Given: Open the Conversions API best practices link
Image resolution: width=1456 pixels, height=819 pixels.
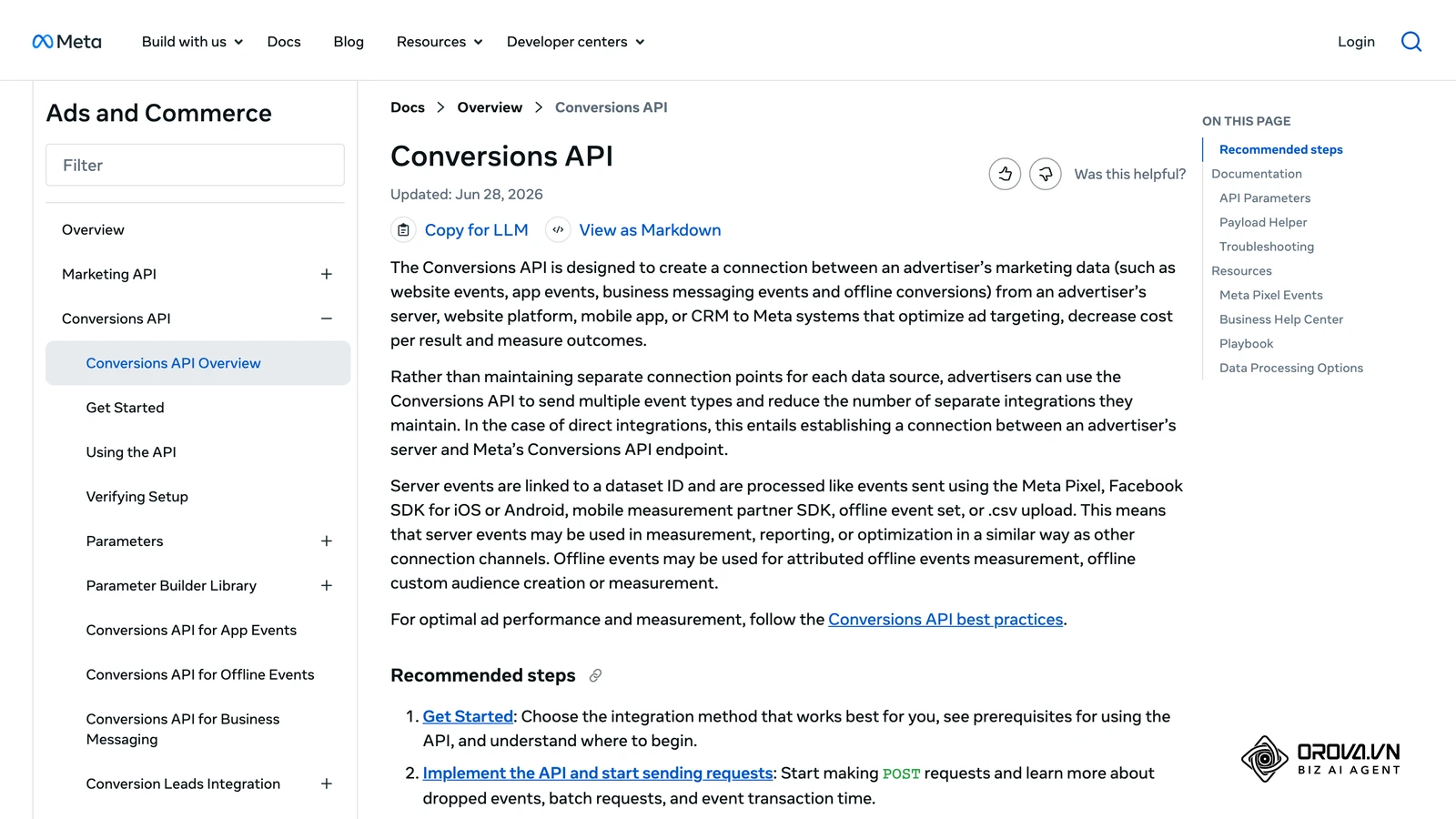Looking at the screenshot, I should [x=945, y=620].
